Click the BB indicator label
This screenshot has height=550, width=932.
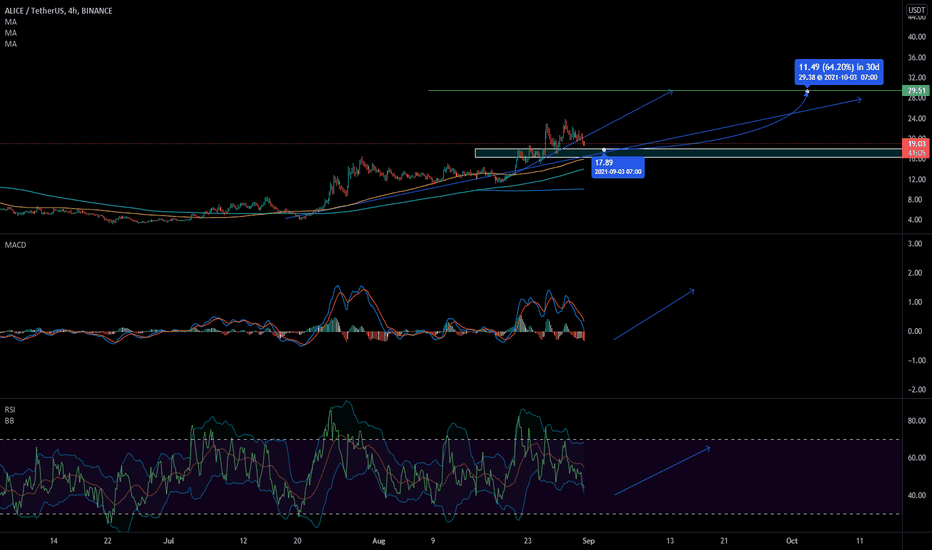point(9,421)
